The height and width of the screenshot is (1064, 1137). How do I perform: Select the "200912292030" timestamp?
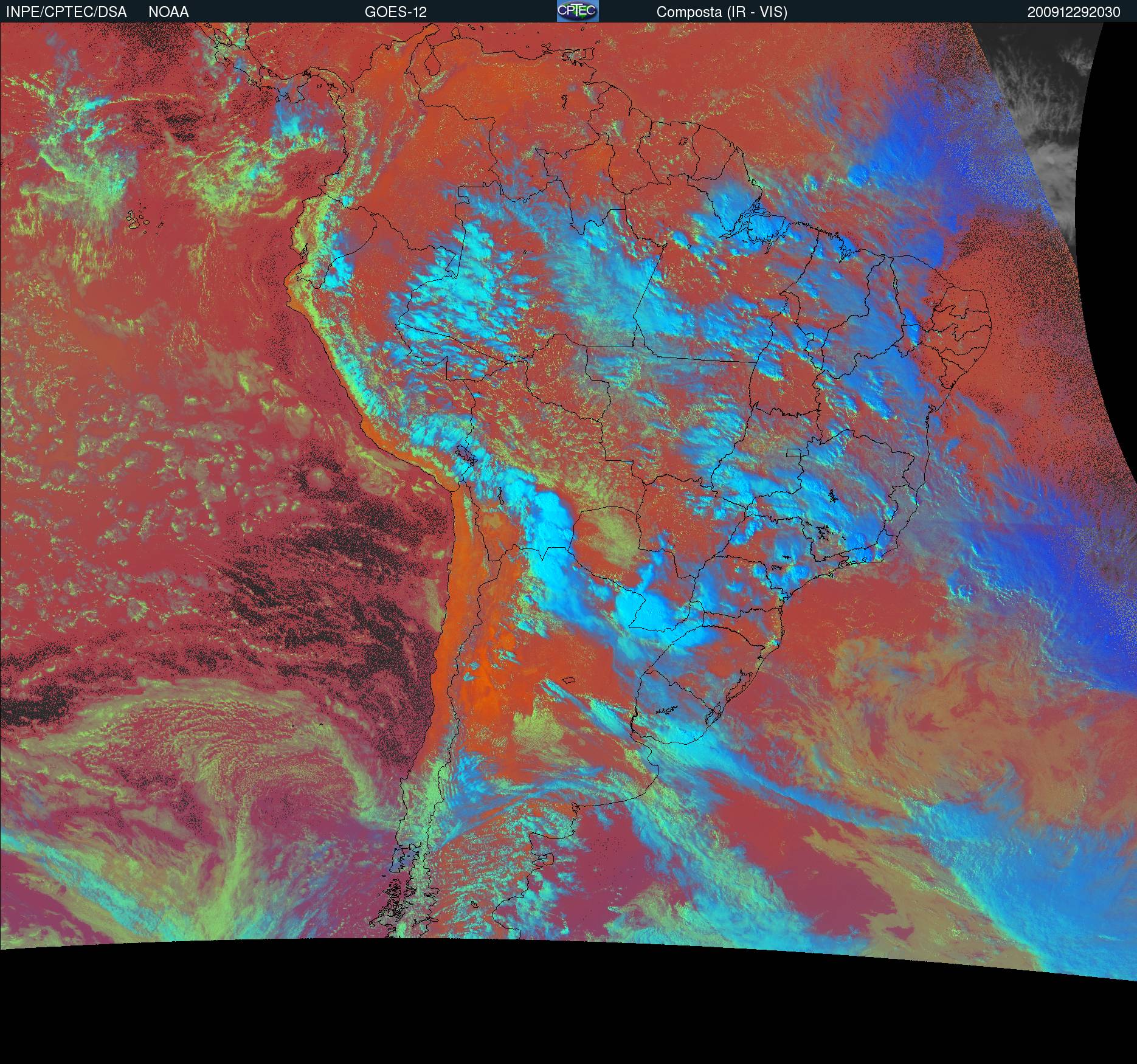point(1074,12)
